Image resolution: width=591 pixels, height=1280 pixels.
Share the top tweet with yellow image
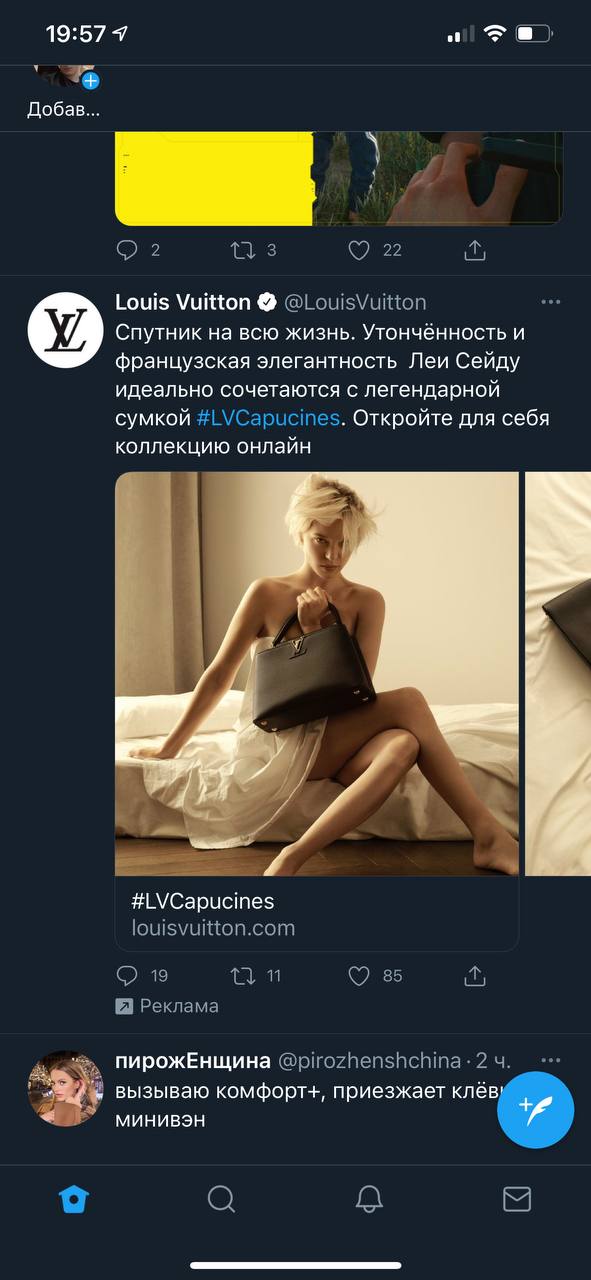click(x=475, y=250)
